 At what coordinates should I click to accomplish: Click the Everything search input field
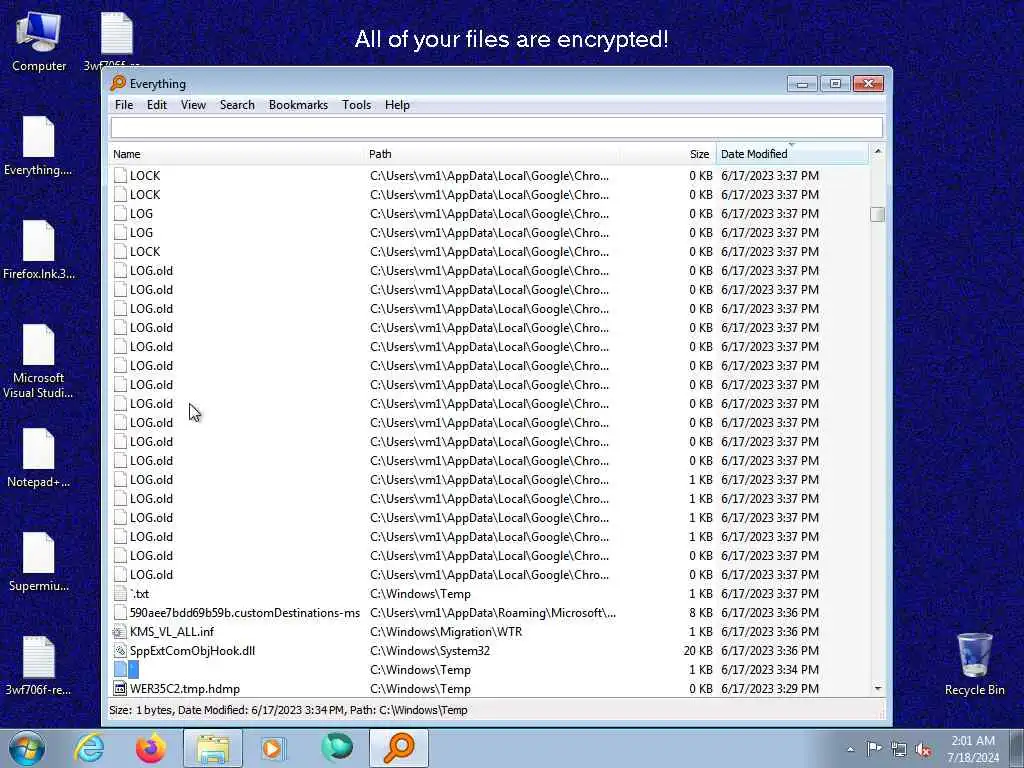(x=496, y=127)
